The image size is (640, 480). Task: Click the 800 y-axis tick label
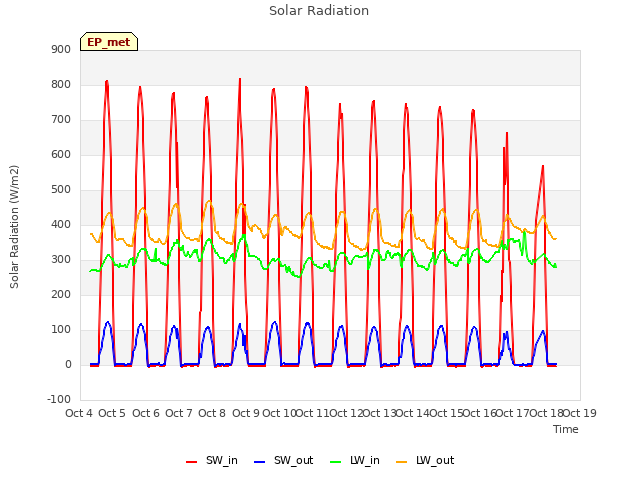pos(61,84)
